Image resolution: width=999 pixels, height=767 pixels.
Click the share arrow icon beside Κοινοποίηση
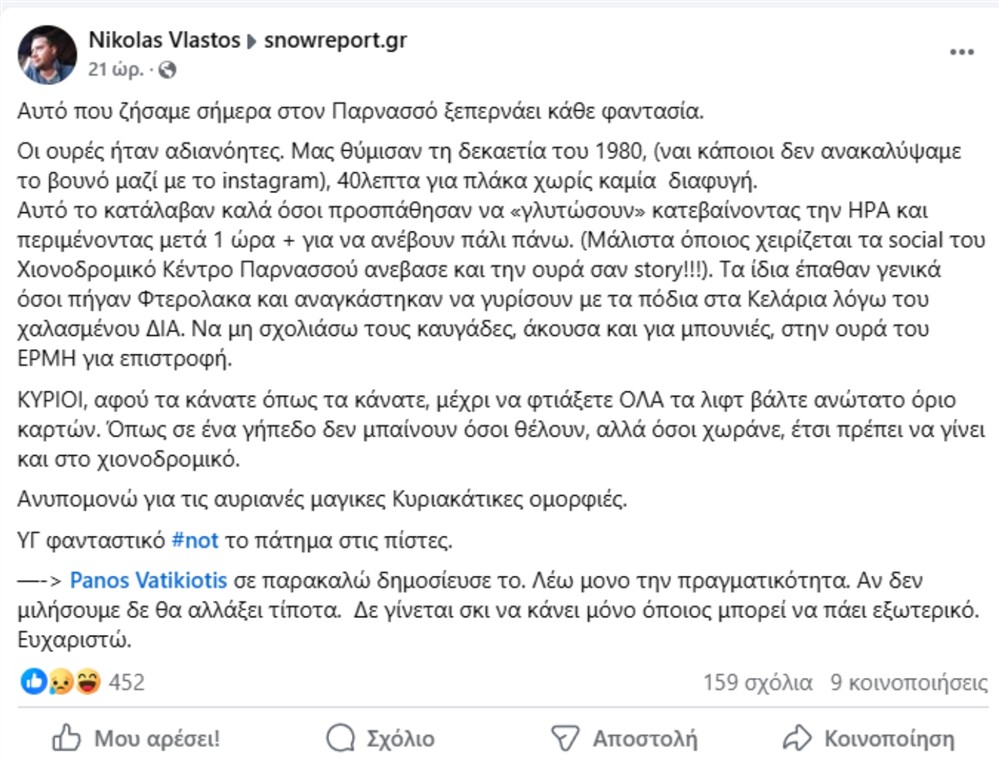tap(795, 739)
